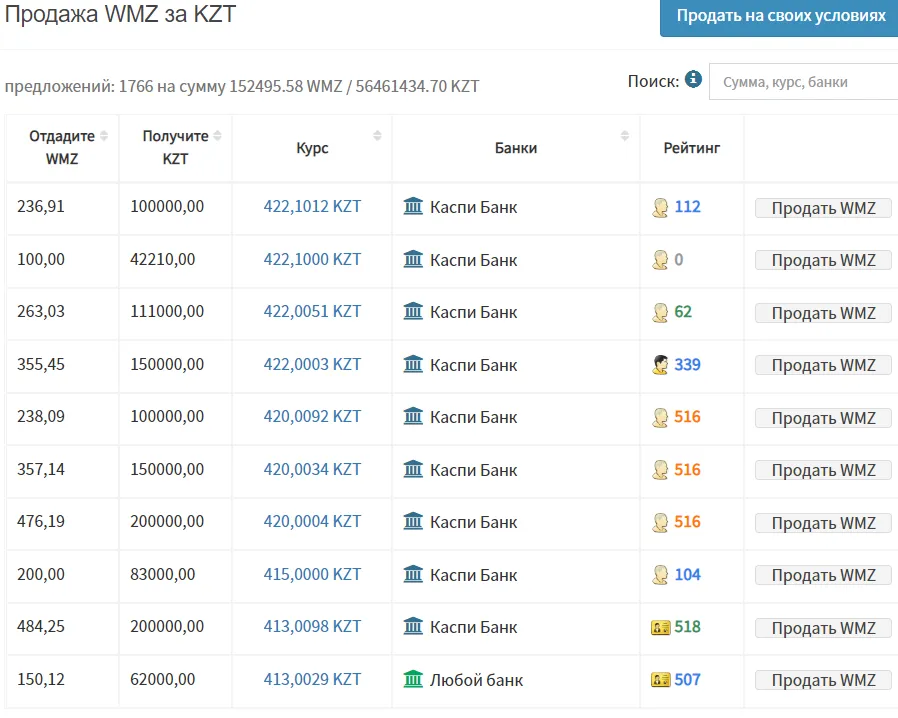Click Продать WMZ for the 236,91 WMZ offer
This screenshot has height=718, width=898.
tap(823, 208)
